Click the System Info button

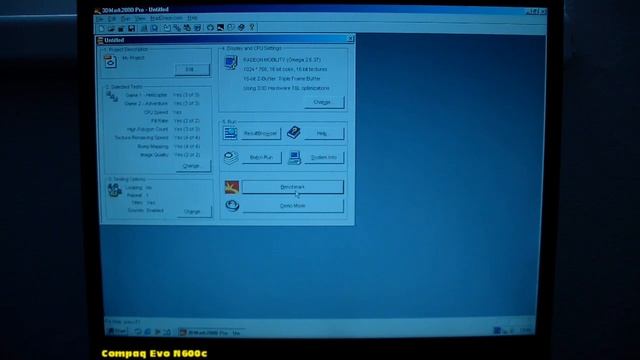point(324,158)
